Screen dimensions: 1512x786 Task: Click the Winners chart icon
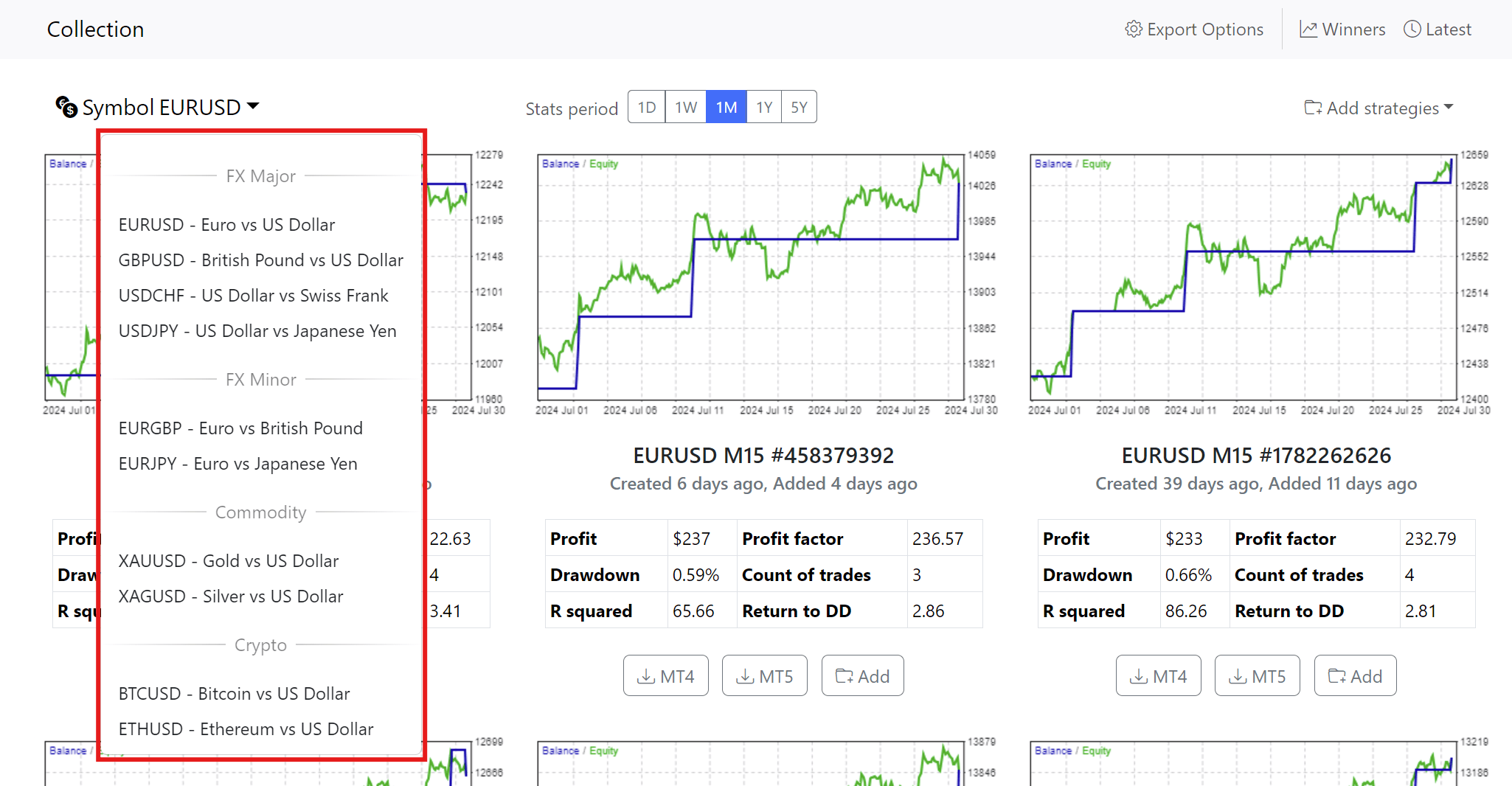1309,29
